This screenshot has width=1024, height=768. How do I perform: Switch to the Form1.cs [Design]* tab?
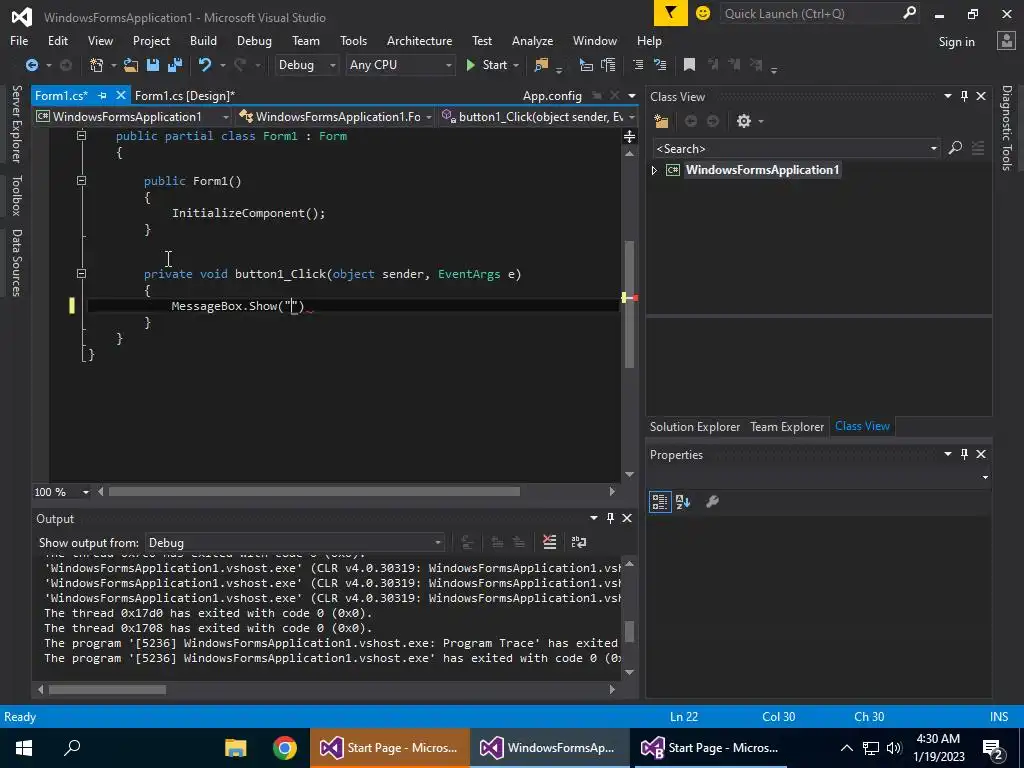[185, 95]
